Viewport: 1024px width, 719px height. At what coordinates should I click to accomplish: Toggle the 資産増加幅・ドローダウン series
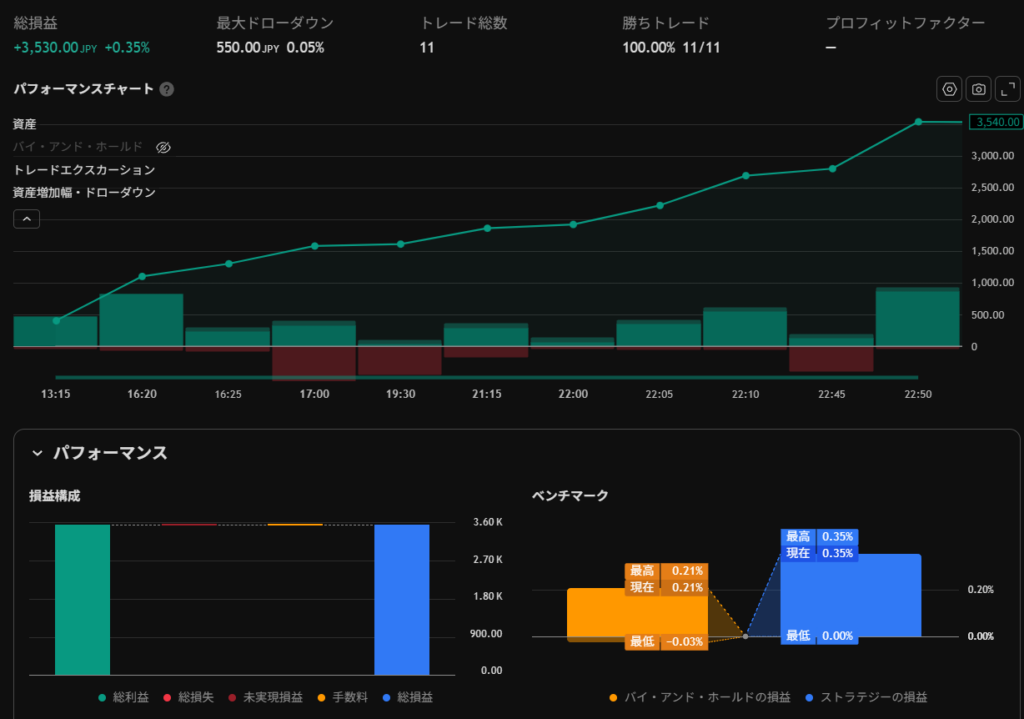tap(84, 192)
